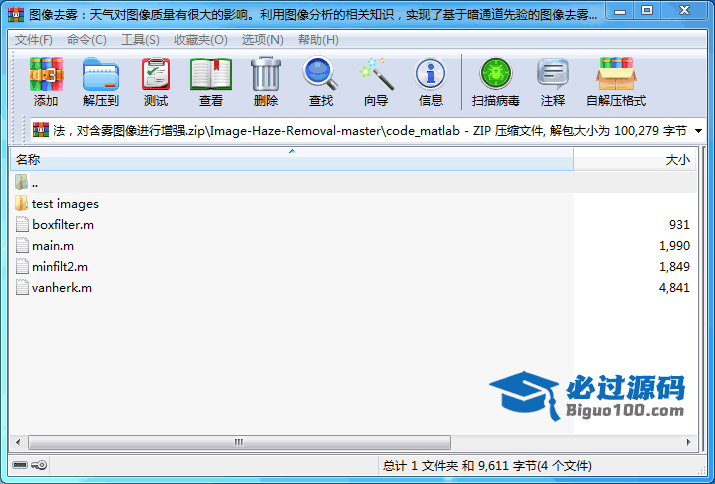Select the 'boxfilter.m' file name

63,224
